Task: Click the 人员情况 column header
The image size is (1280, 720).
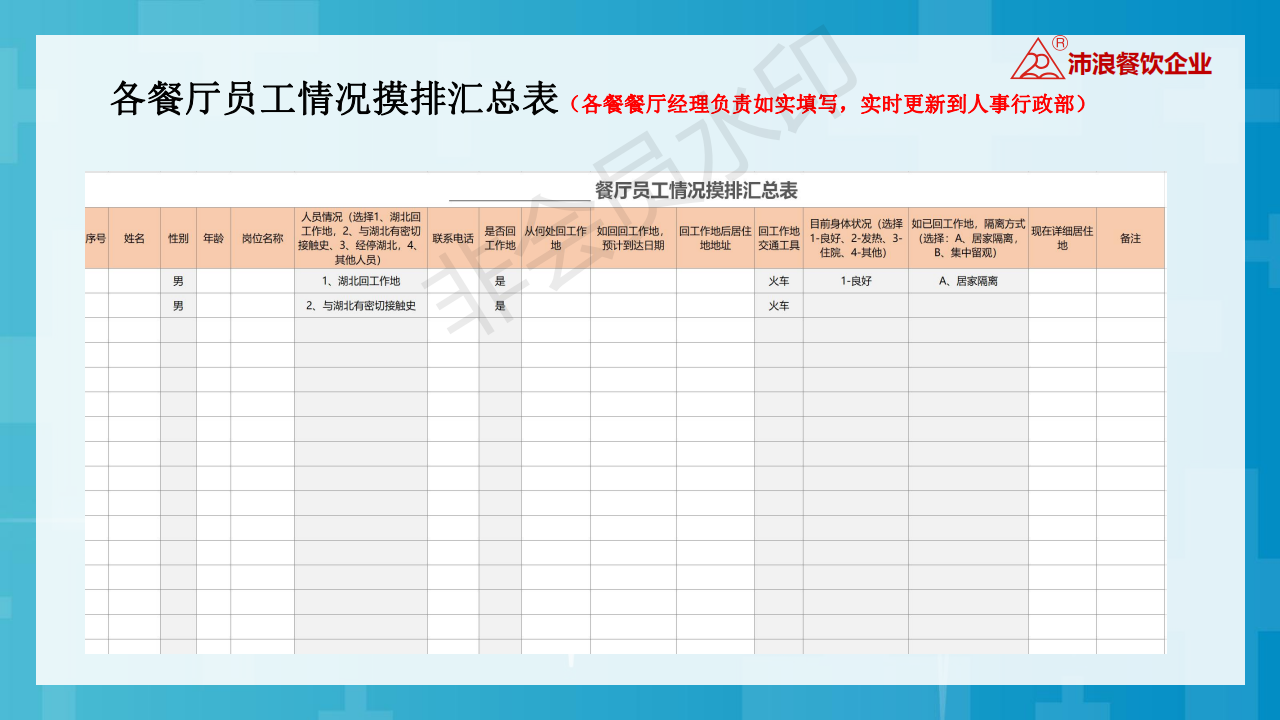Action: (x=361, y=238)
